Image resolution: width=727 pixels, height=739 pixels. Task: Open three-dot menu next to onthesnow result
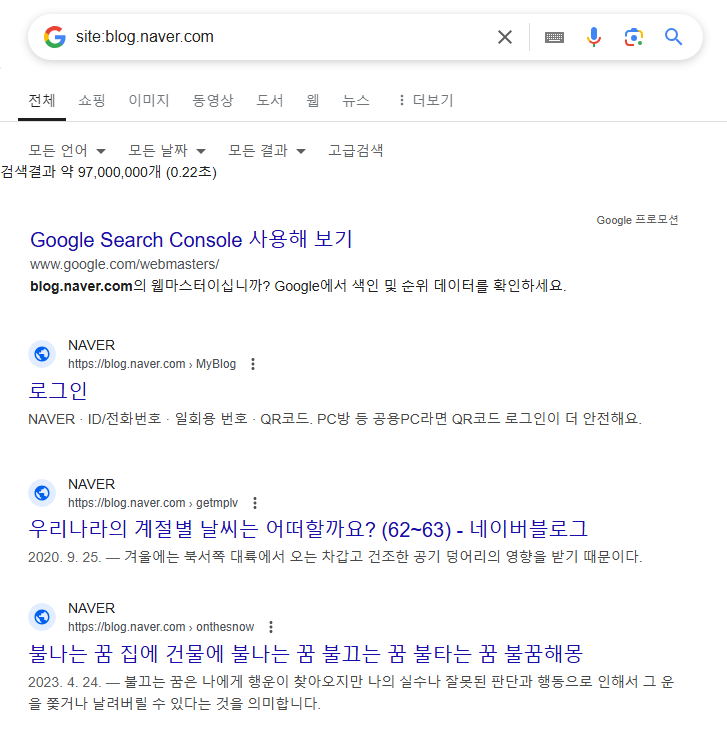click(271, 627)
